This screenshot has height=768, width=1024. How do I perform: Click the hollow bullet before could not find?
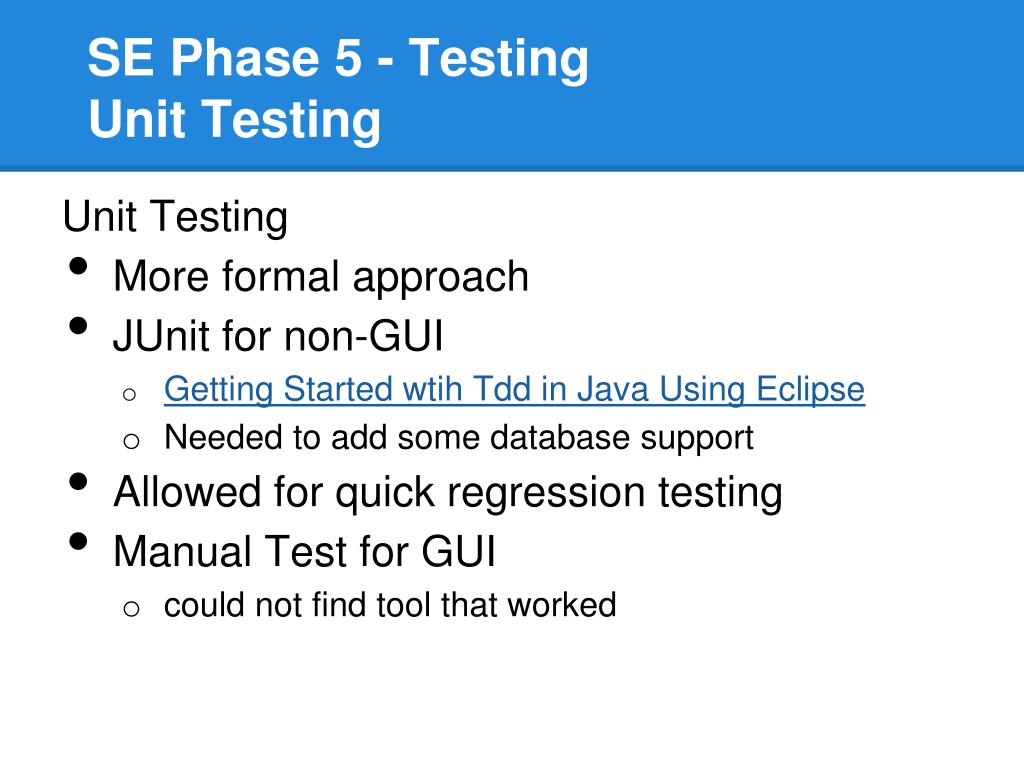click(x=131, y=609)
